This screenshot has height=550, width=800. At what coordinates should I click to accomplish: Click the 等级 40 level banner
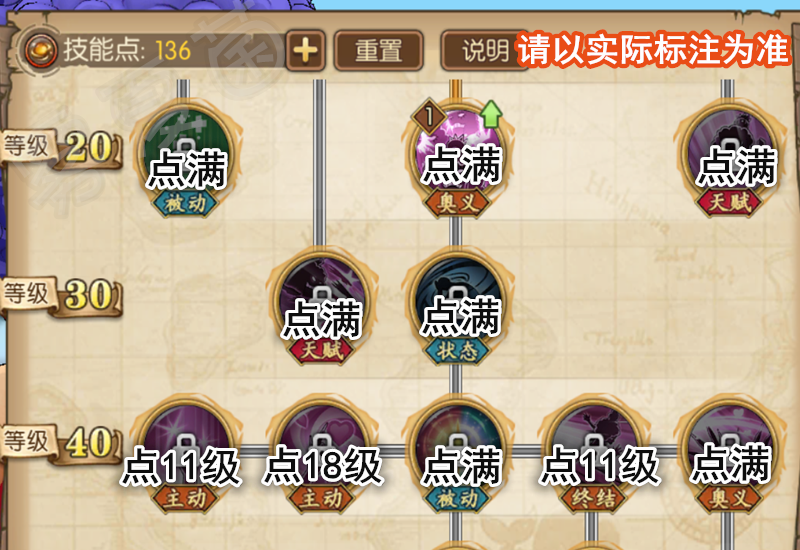click(62, 442)
